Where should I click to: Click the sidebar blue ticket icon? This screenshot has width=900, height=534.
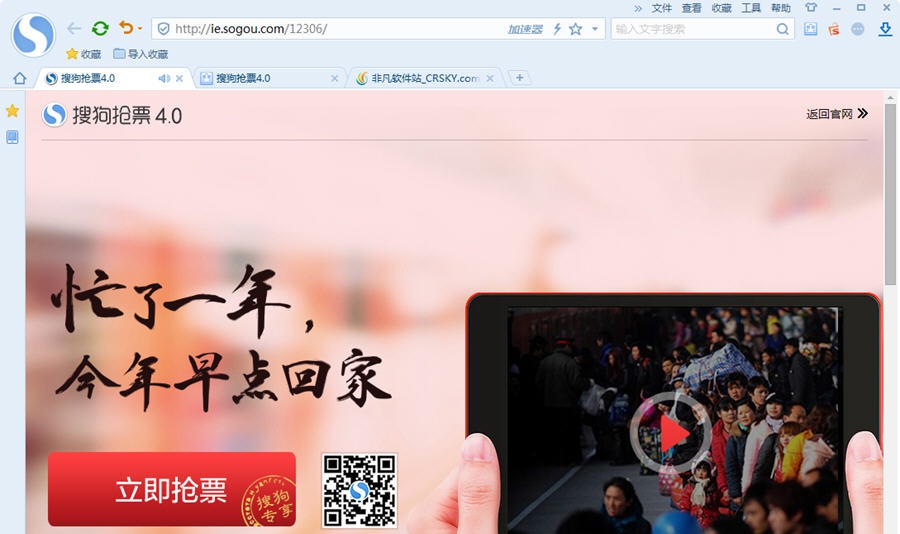click(12, 137)
